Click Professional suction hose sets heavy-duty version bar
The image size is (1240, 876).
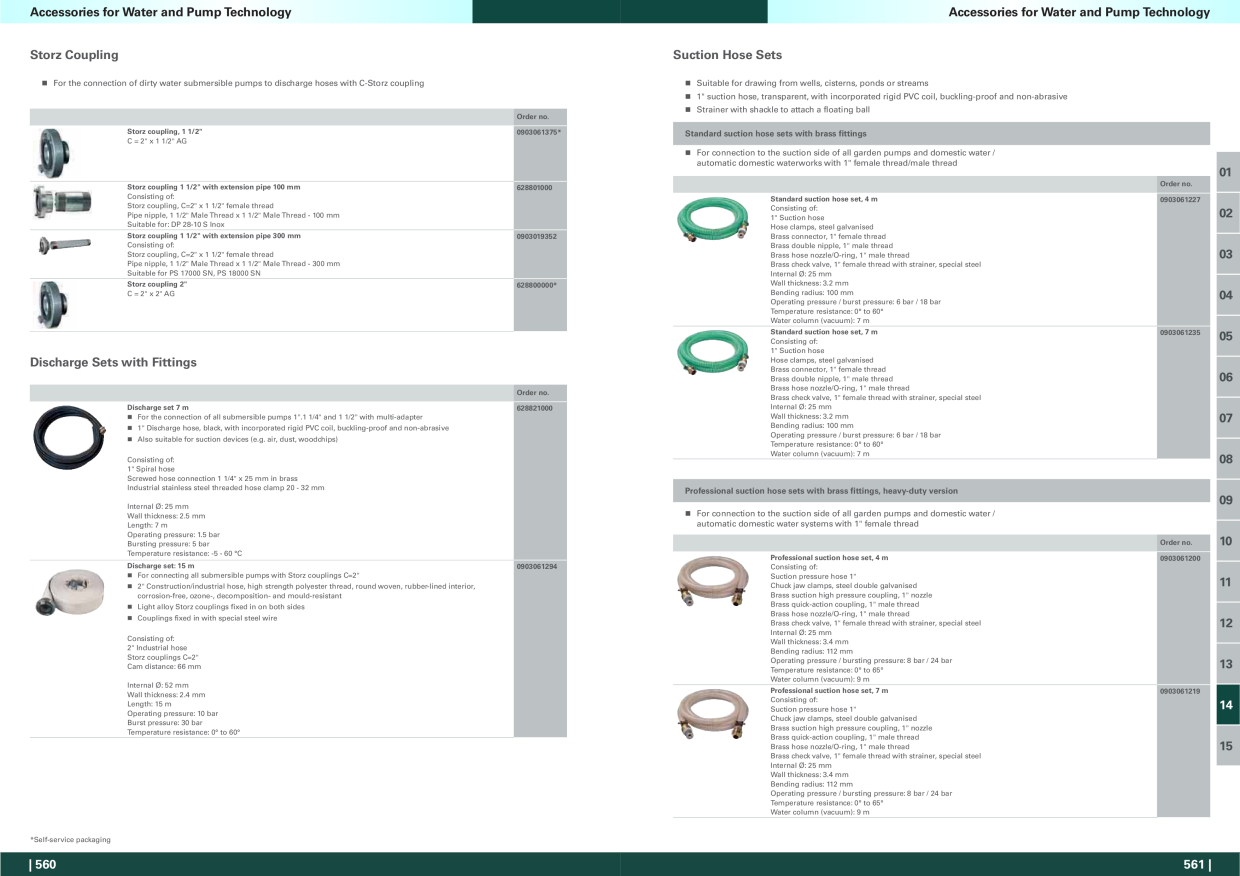tap(941, 491)
